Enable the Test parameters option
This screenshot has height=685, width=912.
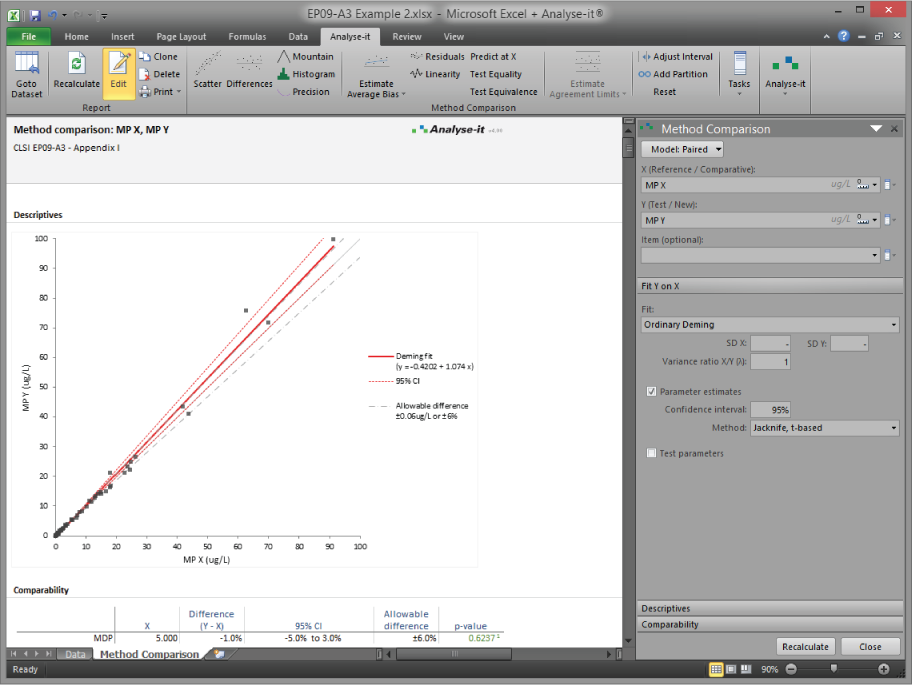point(651,453)
